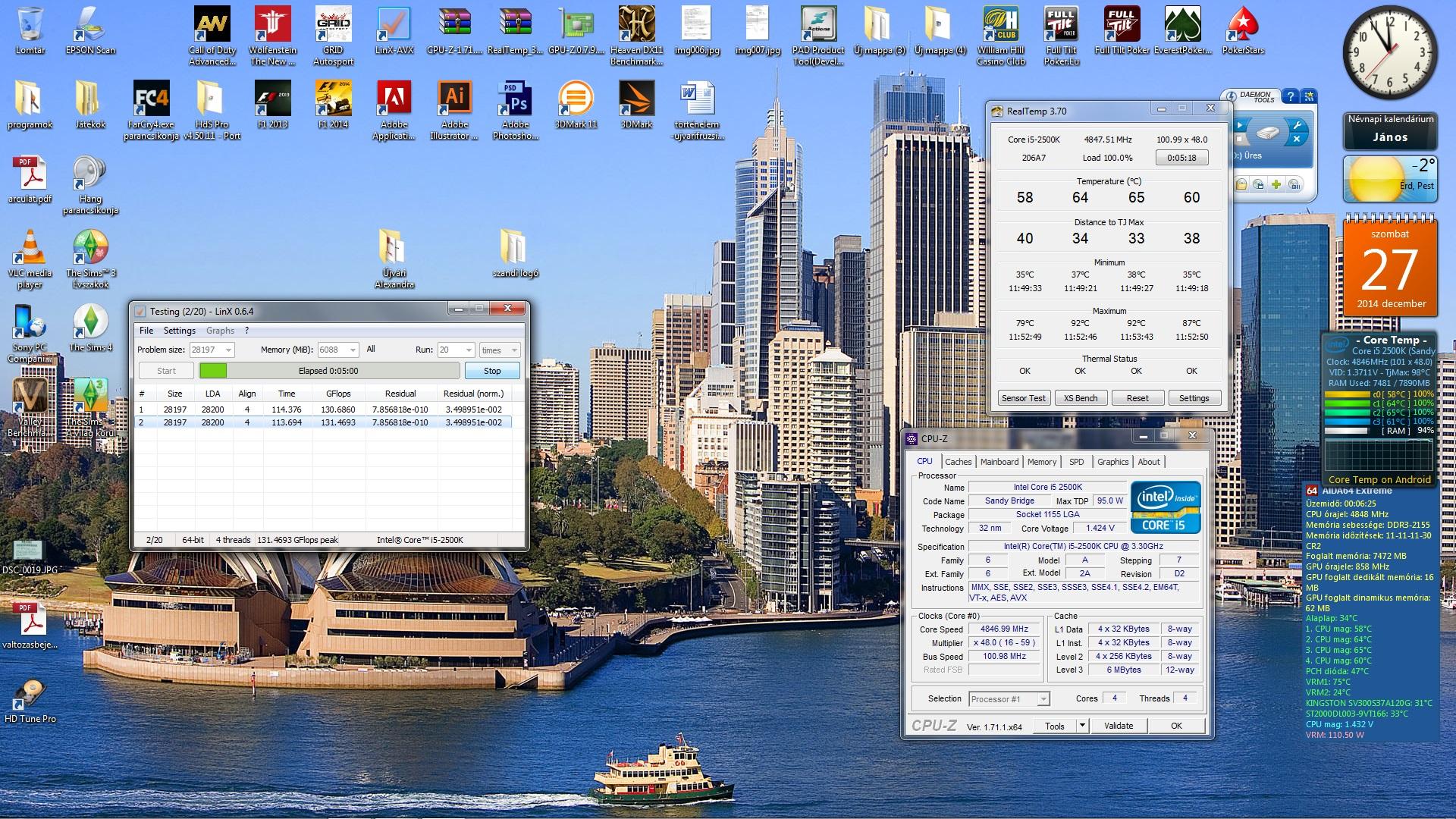The width and height of the screenshot is (1456, 819).
Task: Switch to Mainboard tab in CPU-Z
Action: click(x=999, y=462)
